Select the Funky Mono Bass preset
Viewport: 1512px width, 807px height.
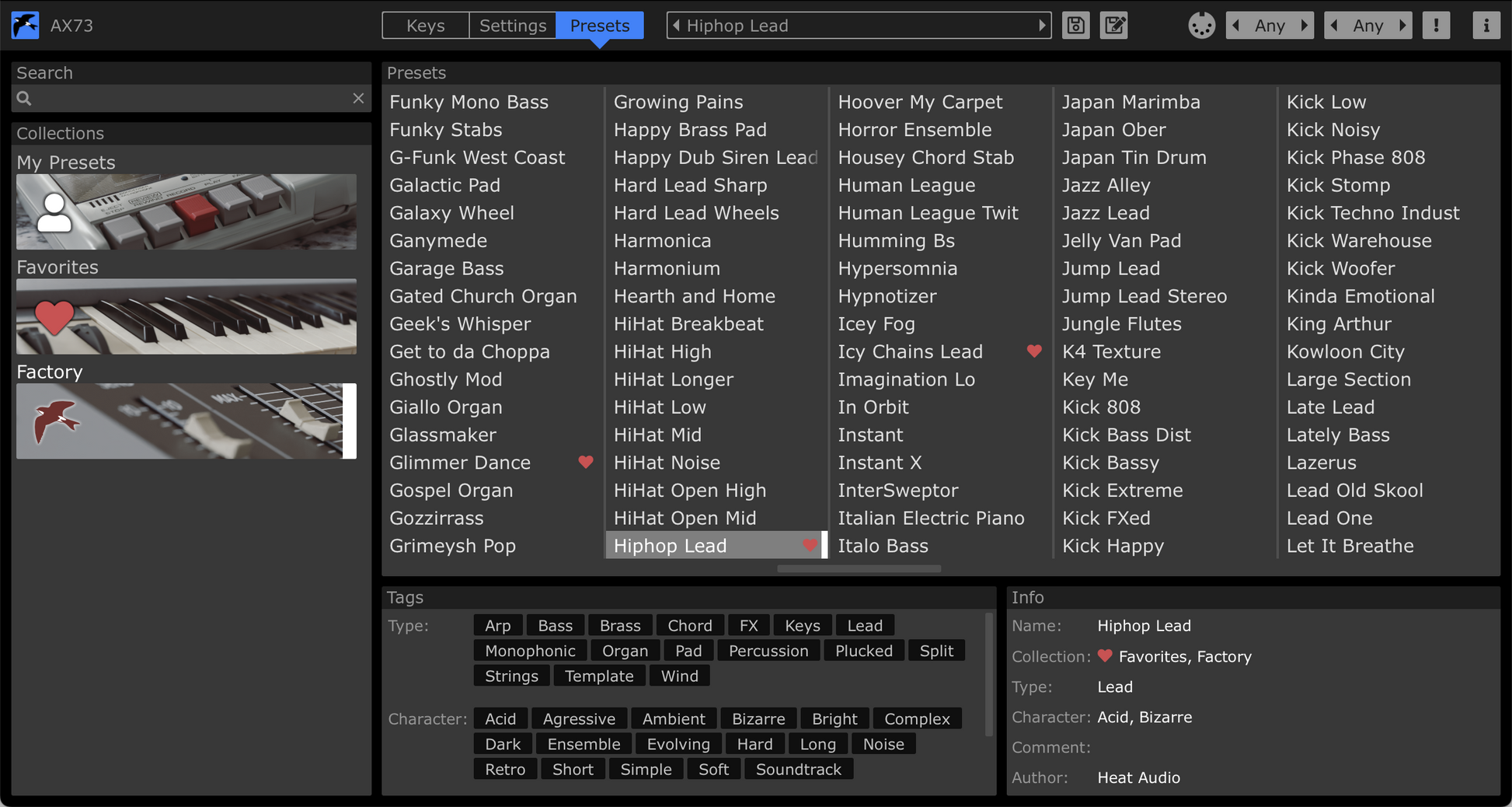coord(469,102)
